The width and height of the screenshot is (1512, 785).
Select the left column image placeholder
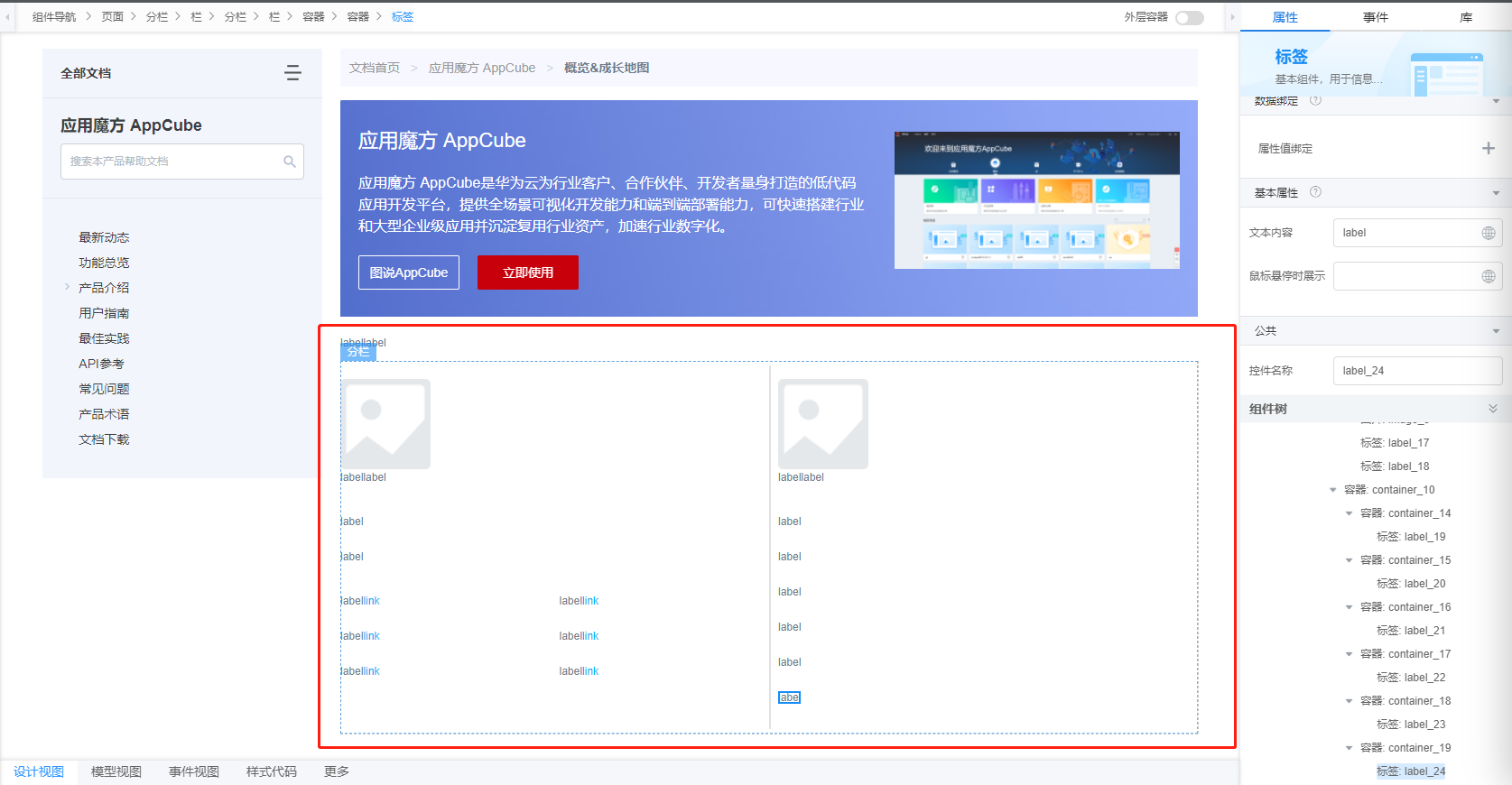[x=385, y=424]
